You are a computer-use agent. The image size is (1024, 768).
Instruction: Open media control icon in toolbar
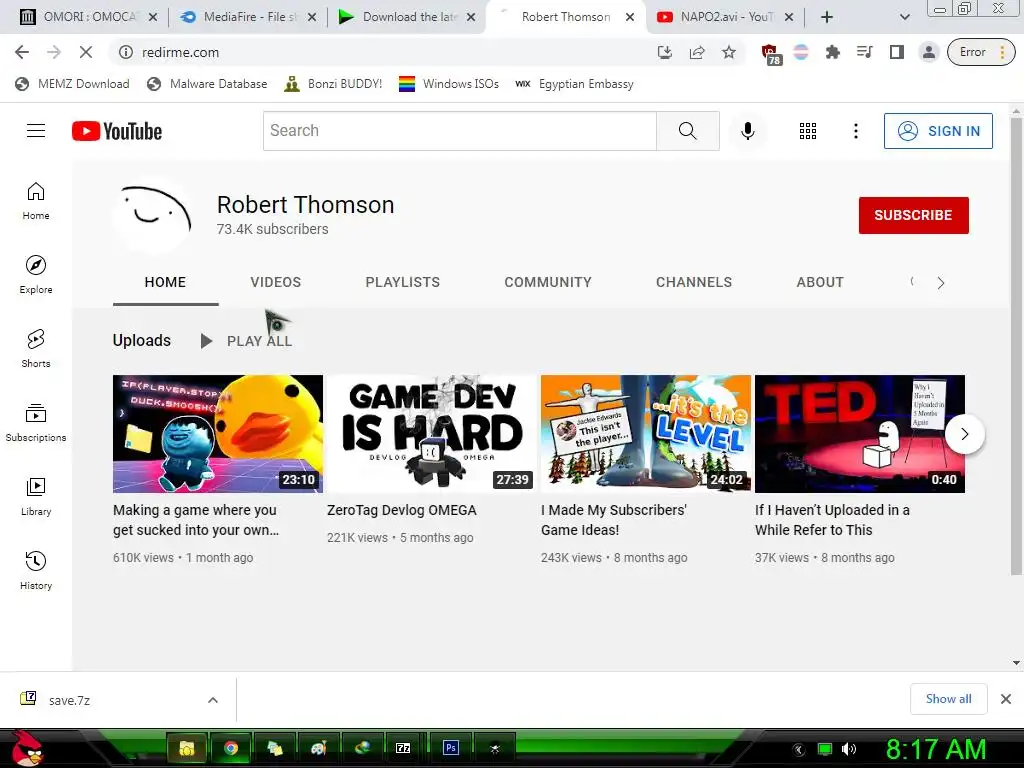865,52
